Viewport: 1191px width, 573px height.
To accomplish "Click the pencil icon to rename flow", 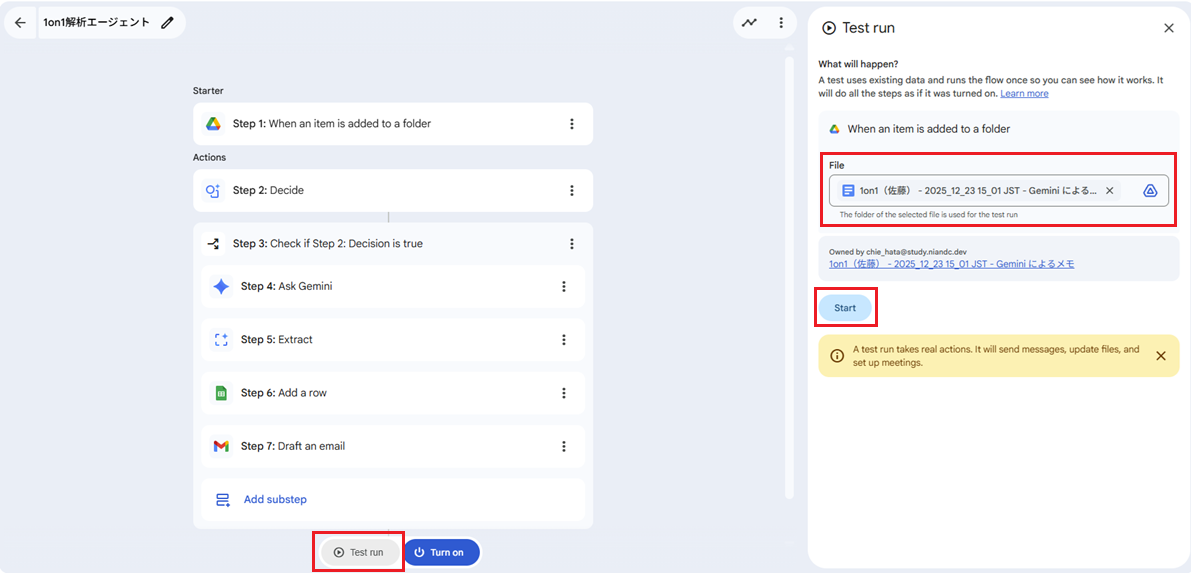I will pyautogui.click(x=167, y=22).
